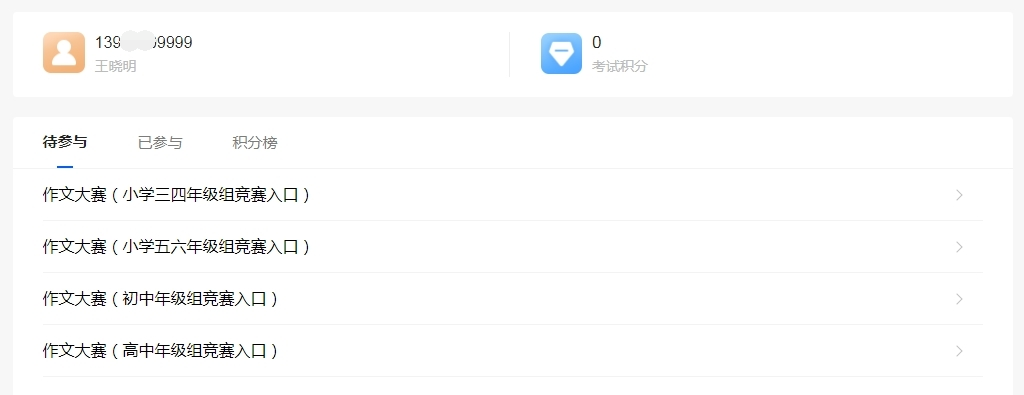
Task: Open chevron for 小学三四年级组 entry
Action: pos(959,195)
